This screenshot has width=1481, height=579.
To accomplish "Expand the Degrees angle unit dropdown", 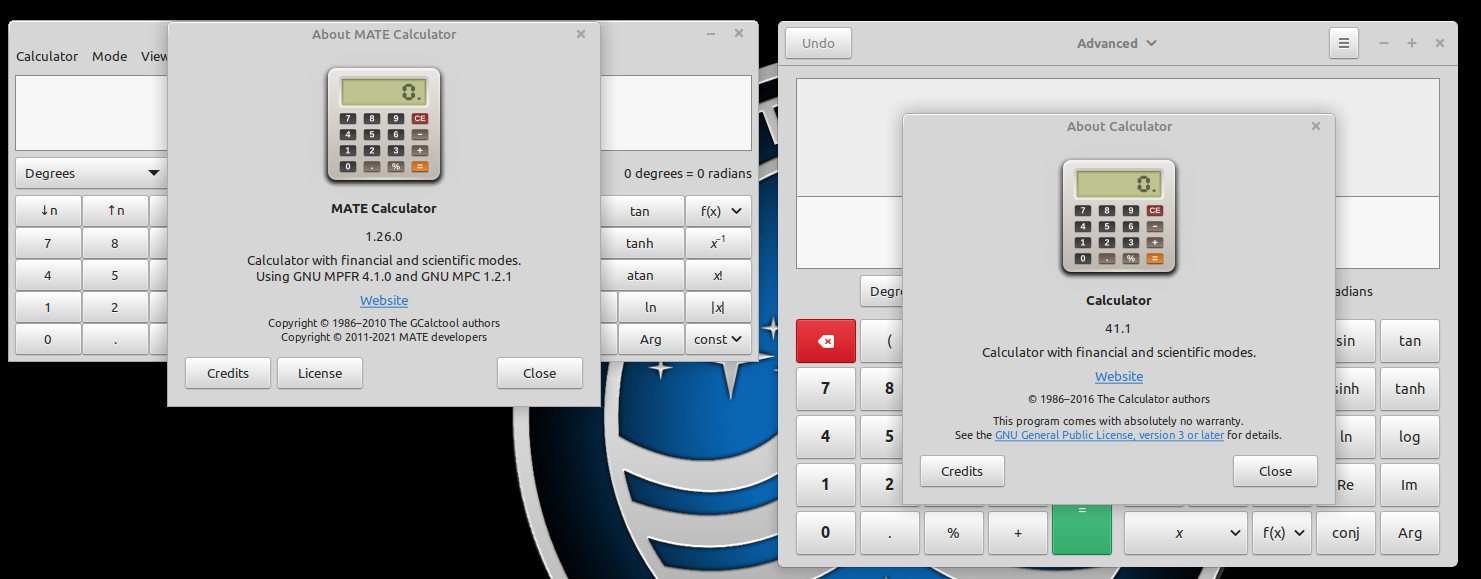I will click(x=91, y=173).
